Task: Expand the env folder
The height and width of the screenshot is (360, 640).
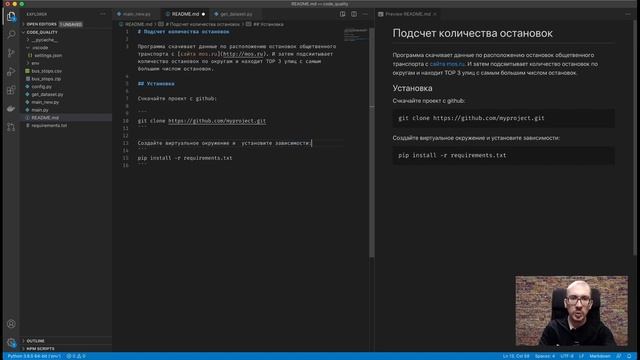Action: [35, 63]
